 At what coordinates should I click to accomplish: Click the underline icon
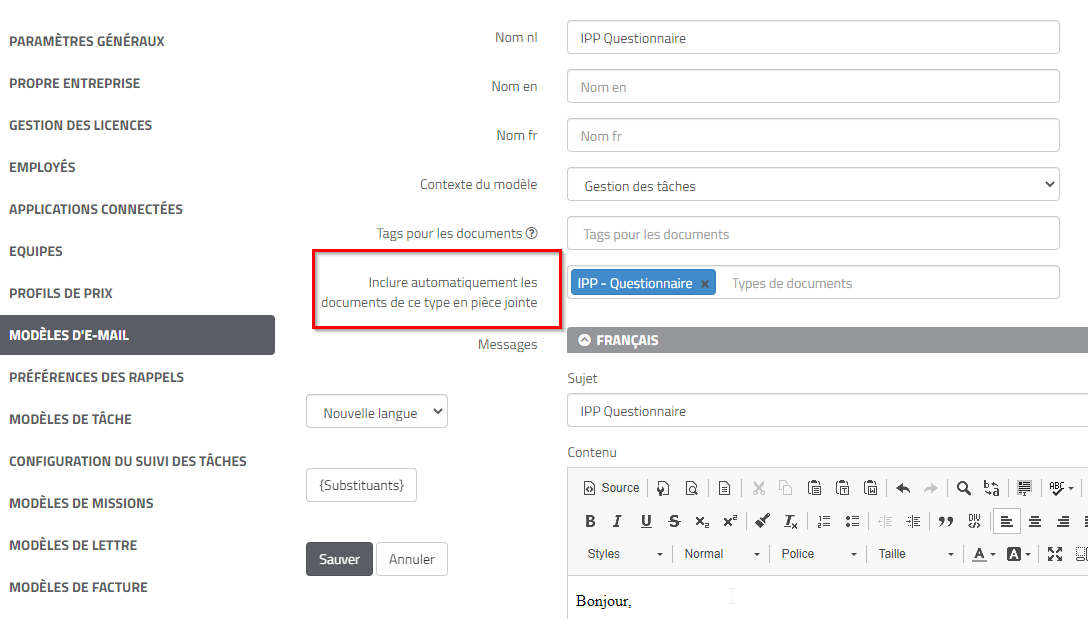(x=646, y=521)
